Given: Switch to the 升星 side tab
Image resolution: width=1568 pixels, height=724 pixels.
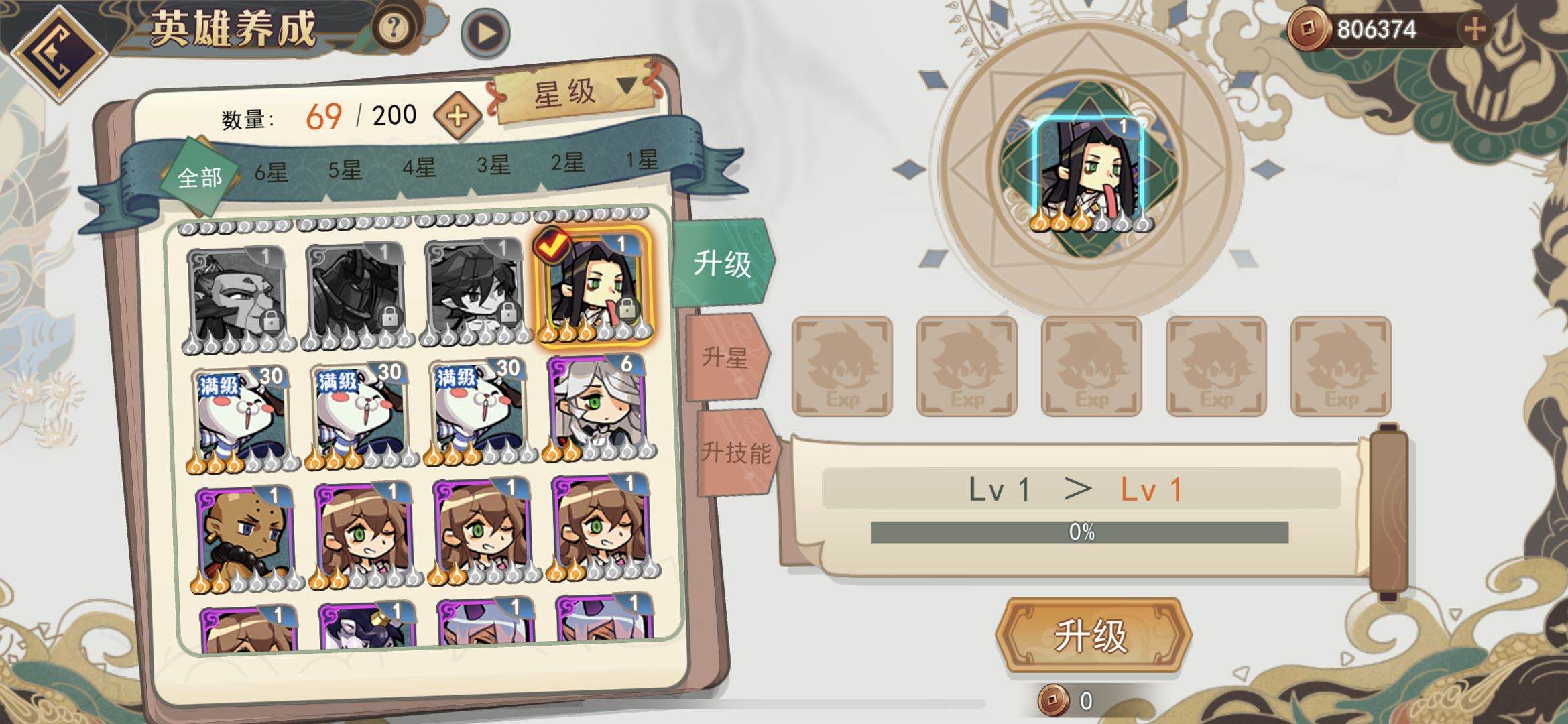Looking at the screenshot, I should [725, 357].
